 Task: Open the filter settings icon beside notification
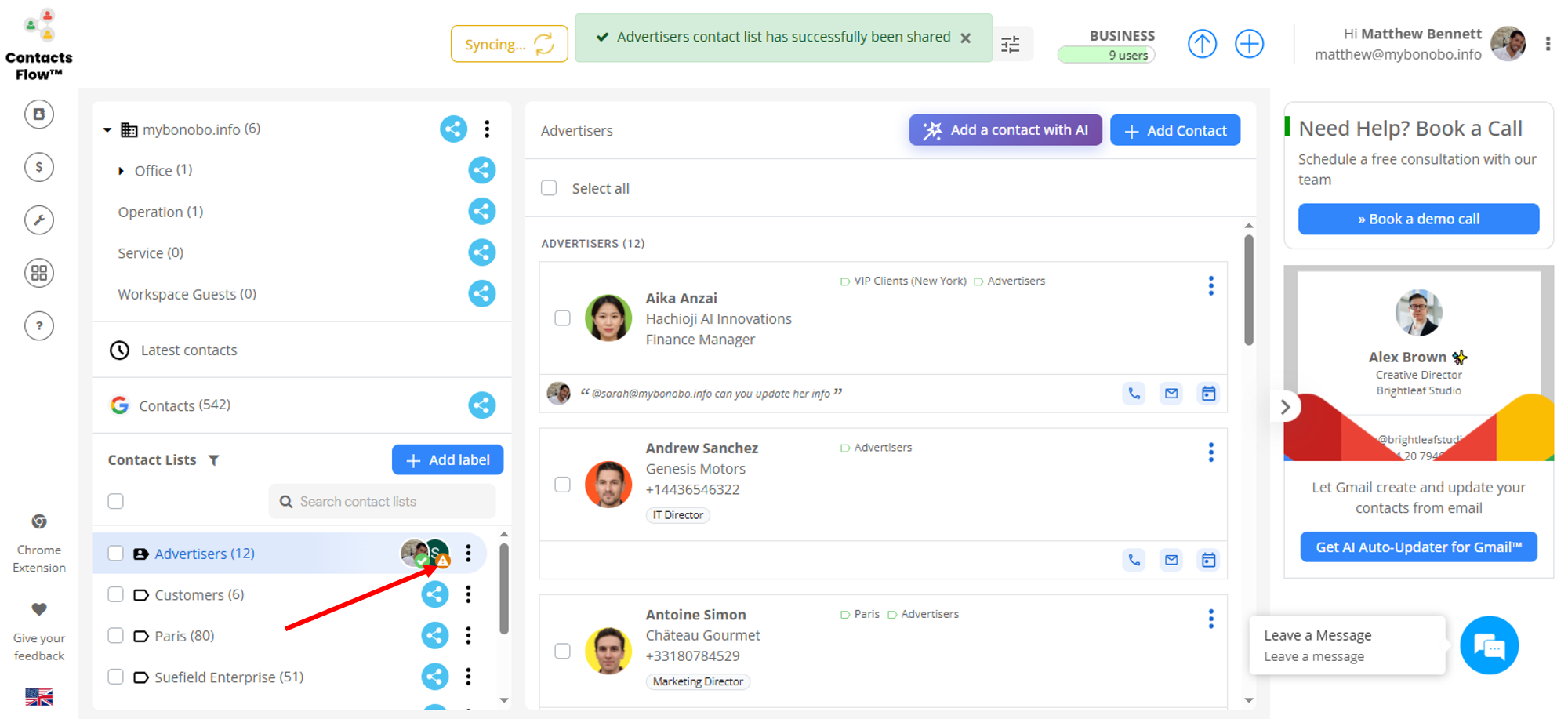[x=1011, y=45]
